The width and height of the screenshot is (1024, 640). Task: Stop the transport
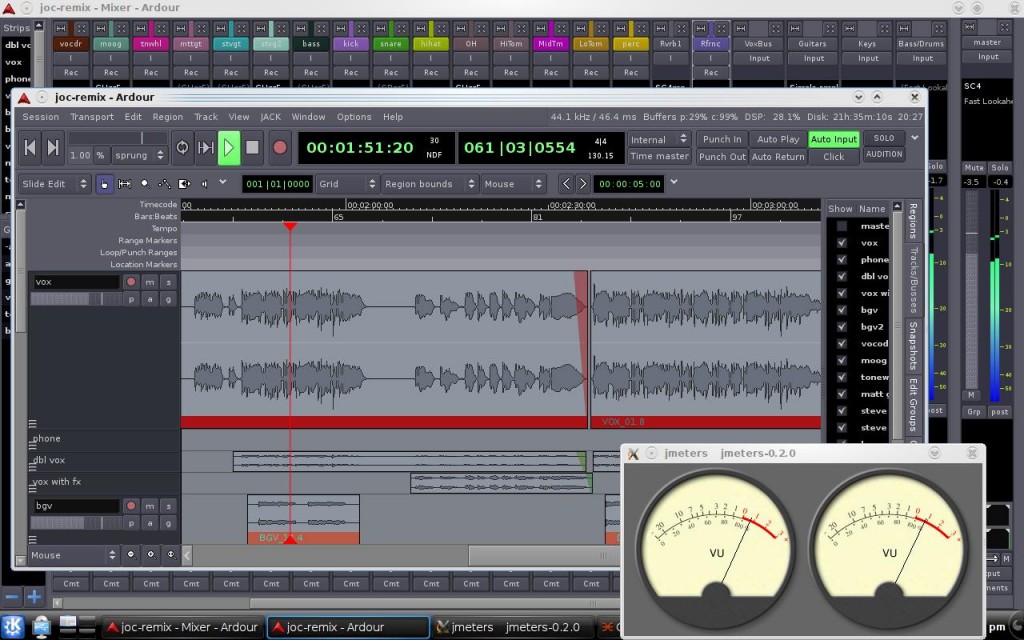pyautogui.click(x=252, y=147)
